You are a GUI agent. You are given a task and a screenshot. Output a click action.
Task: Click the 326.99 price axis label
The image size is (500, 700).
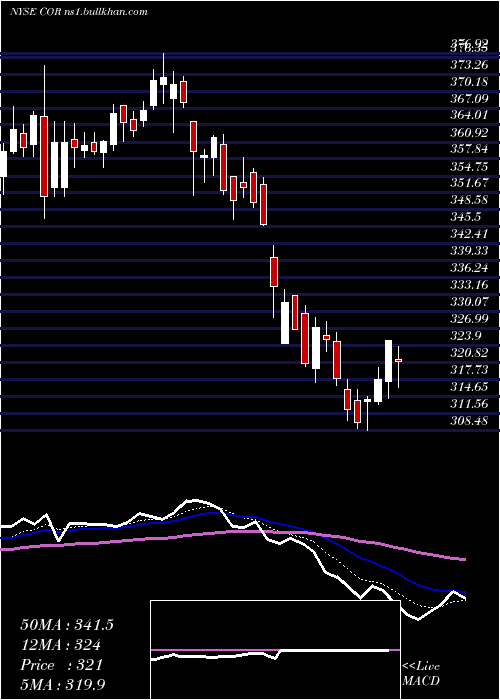click(x=469, y=319)
